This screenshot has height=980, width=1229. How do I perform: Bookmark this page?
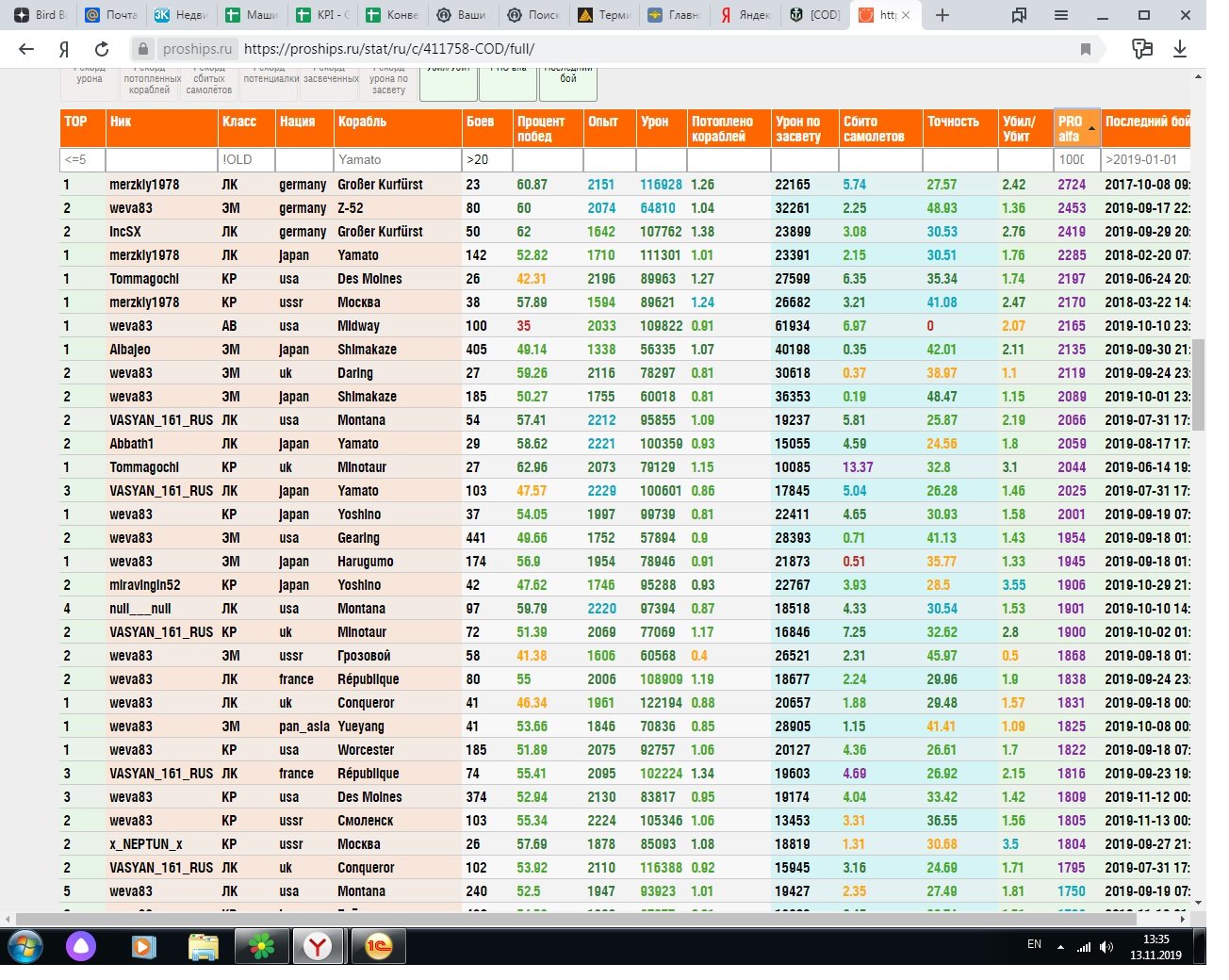coord(1086,49)
